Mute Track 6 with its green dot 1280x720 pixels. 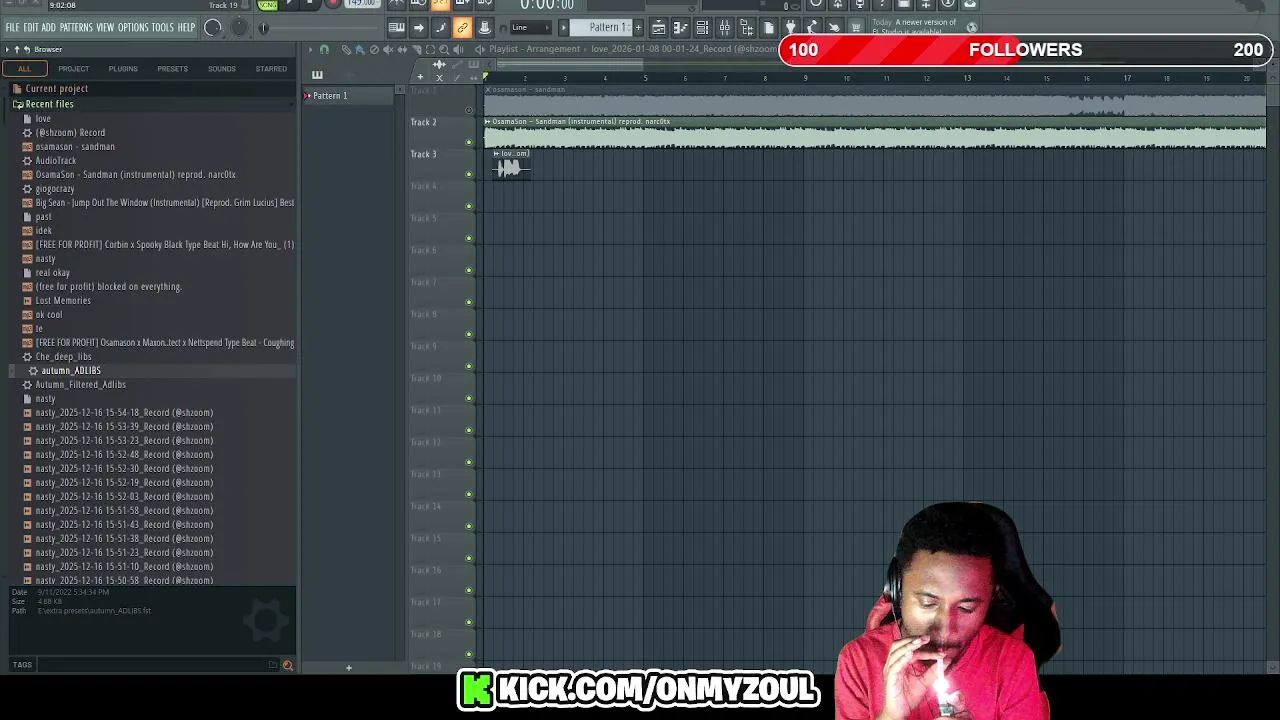(x=469, y=270)
